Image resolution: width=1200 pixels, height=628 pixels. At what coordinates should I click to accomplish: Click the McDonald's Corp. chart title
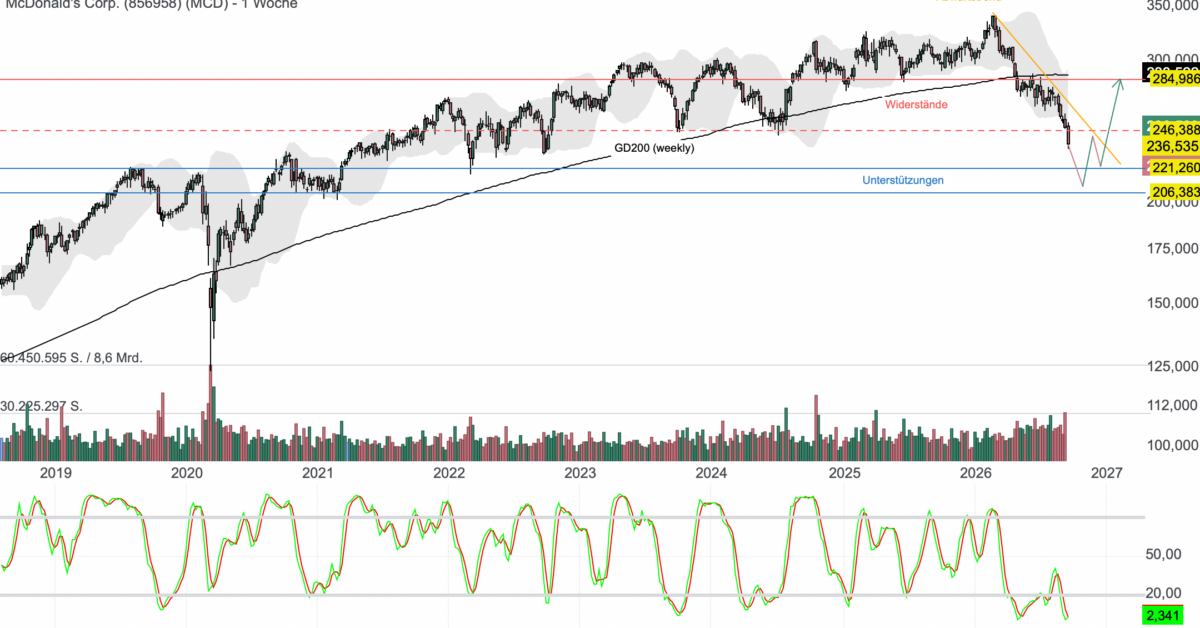149,4
